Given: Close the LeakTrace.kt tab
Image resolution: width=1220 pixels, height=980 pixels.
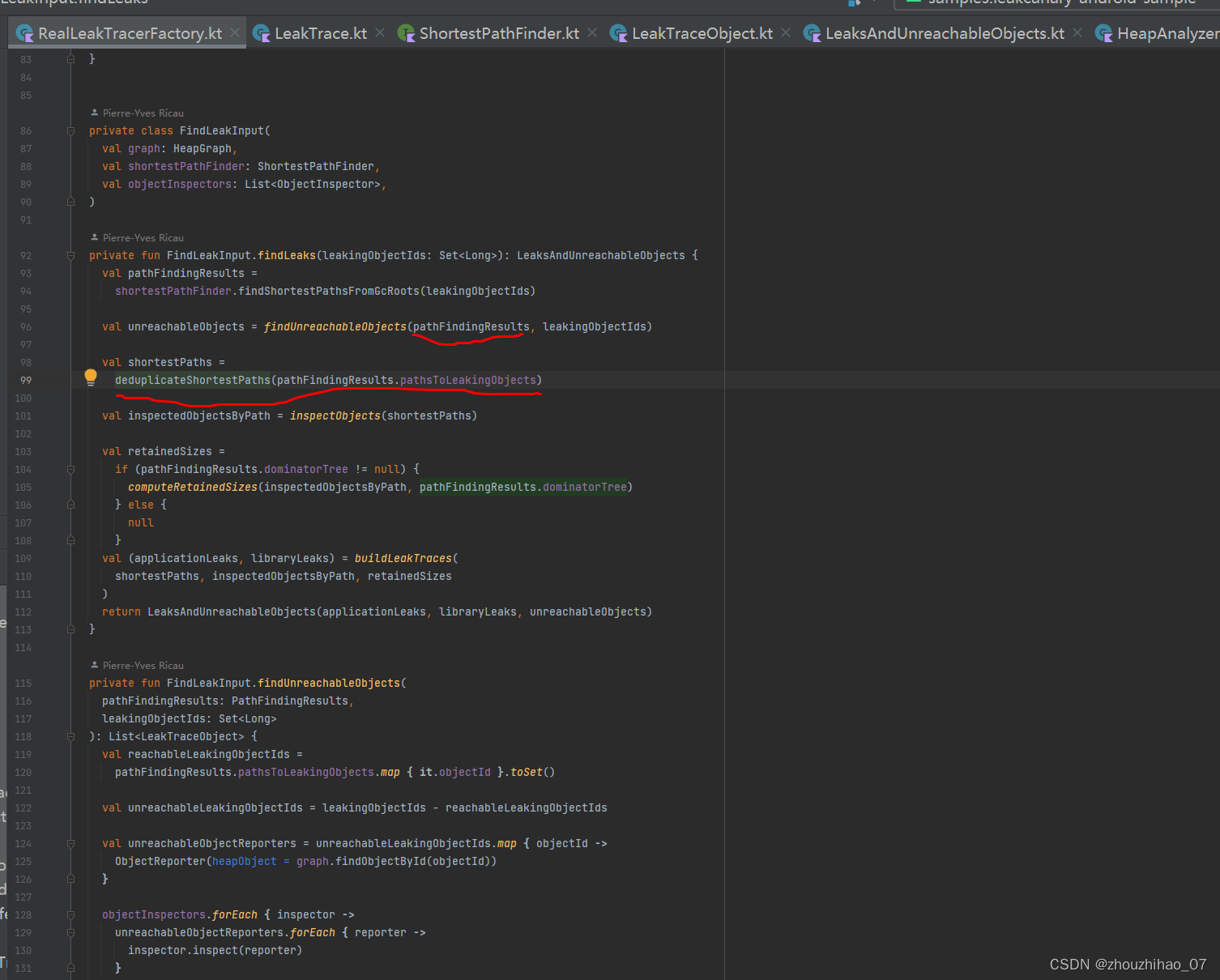Looking at the screenshot, I should point(380,32).
